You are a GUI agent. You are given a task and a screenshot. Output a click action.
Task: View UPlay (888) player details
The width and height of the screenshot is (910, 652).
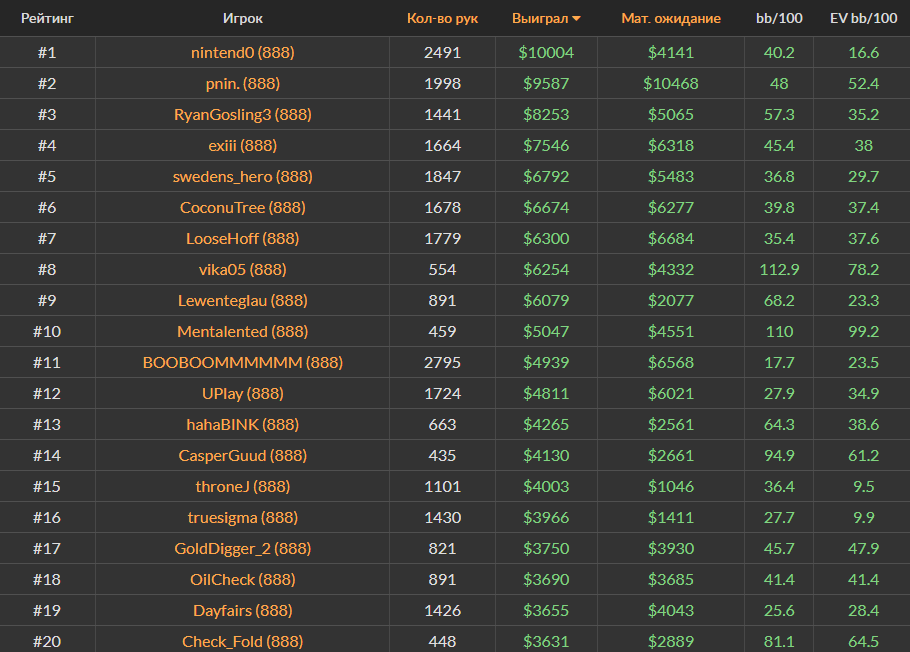click(242, 393)
